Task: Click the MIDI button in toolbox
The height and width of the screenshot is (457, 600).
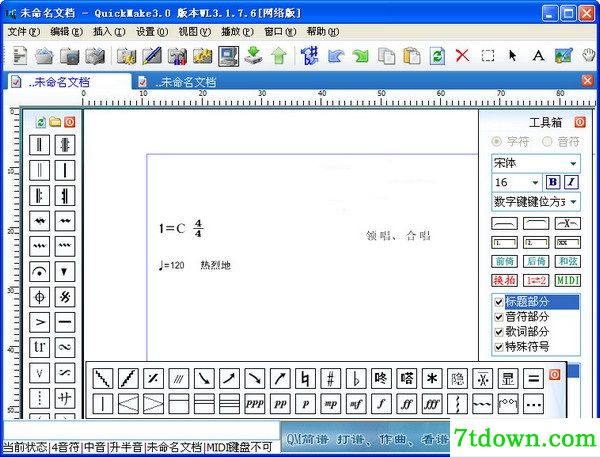Action: (568, 281)
